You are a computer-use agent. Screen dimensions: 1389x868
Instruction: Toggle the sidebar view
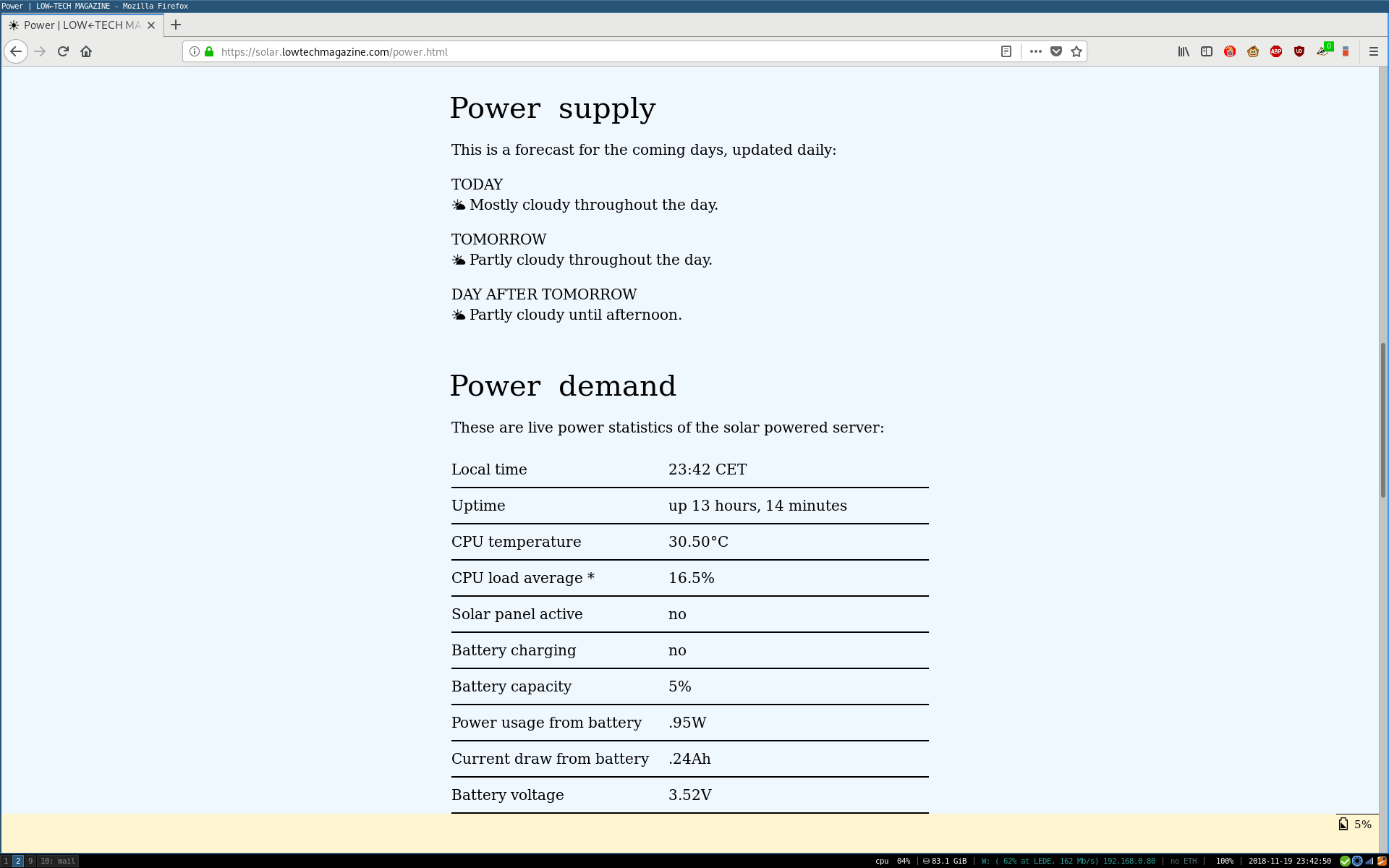click(x=1207, y=51)
